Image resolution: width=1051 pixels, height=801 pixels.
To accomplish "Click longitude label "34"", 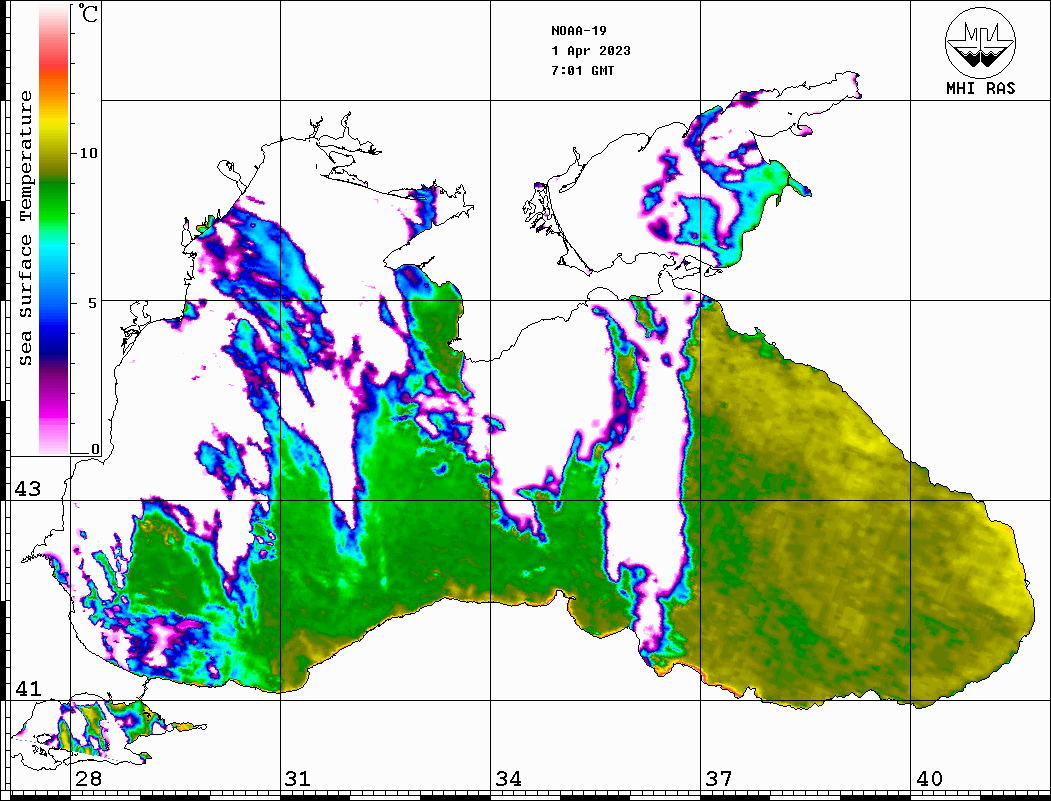I will coord(508,778).
